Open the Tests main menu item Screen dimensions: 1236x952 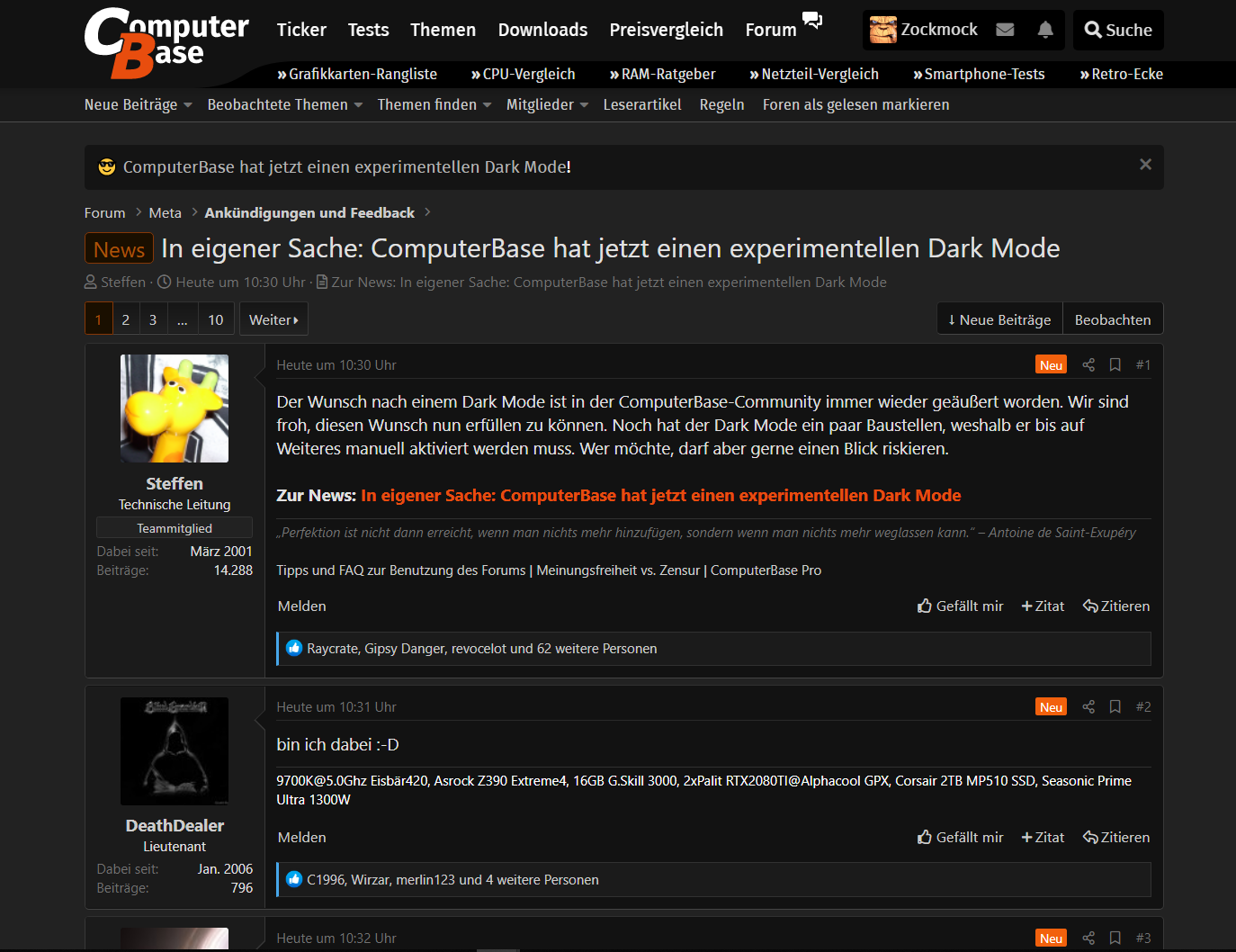coord(369,30)
